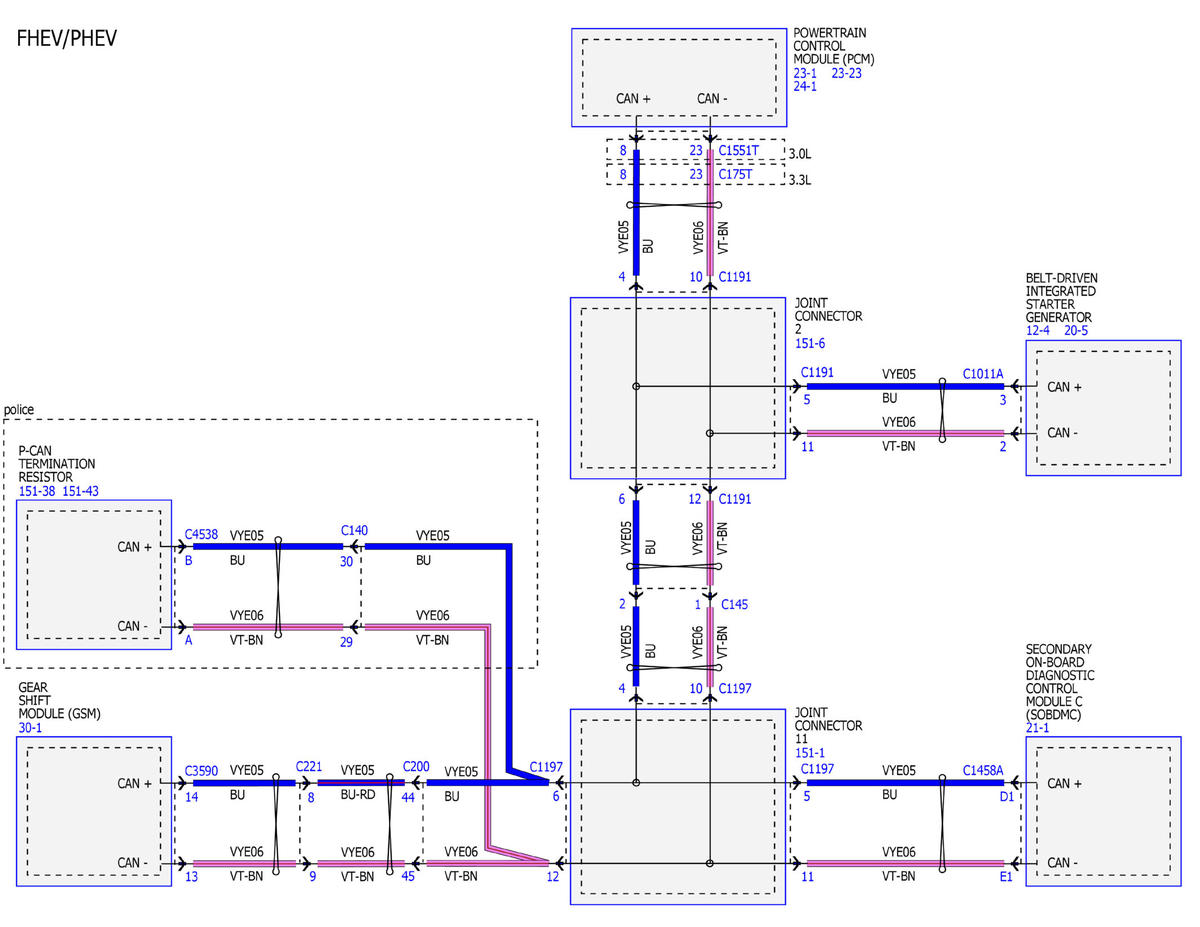Select connector label C1551T
The width and height of the screenshot is (1200, 927).
738,151
